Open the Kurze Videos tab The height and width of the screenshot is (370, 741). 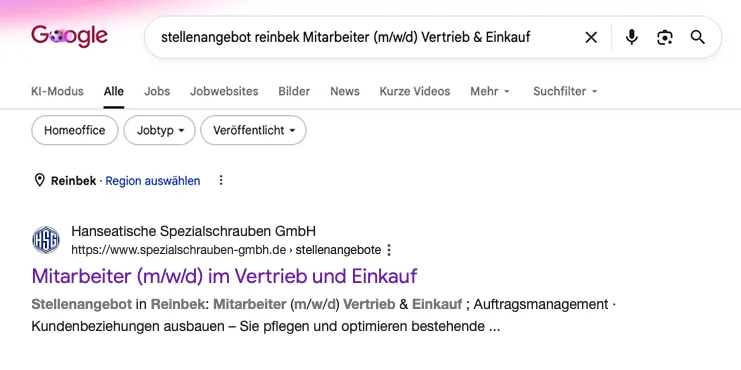pos(414,91)
